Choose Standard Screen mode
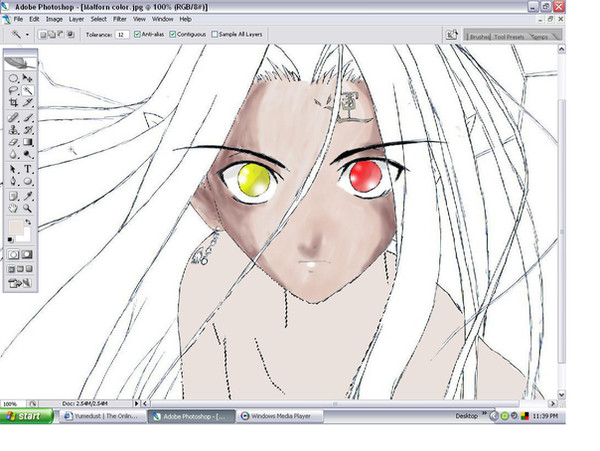 click(x=11, y=269)
